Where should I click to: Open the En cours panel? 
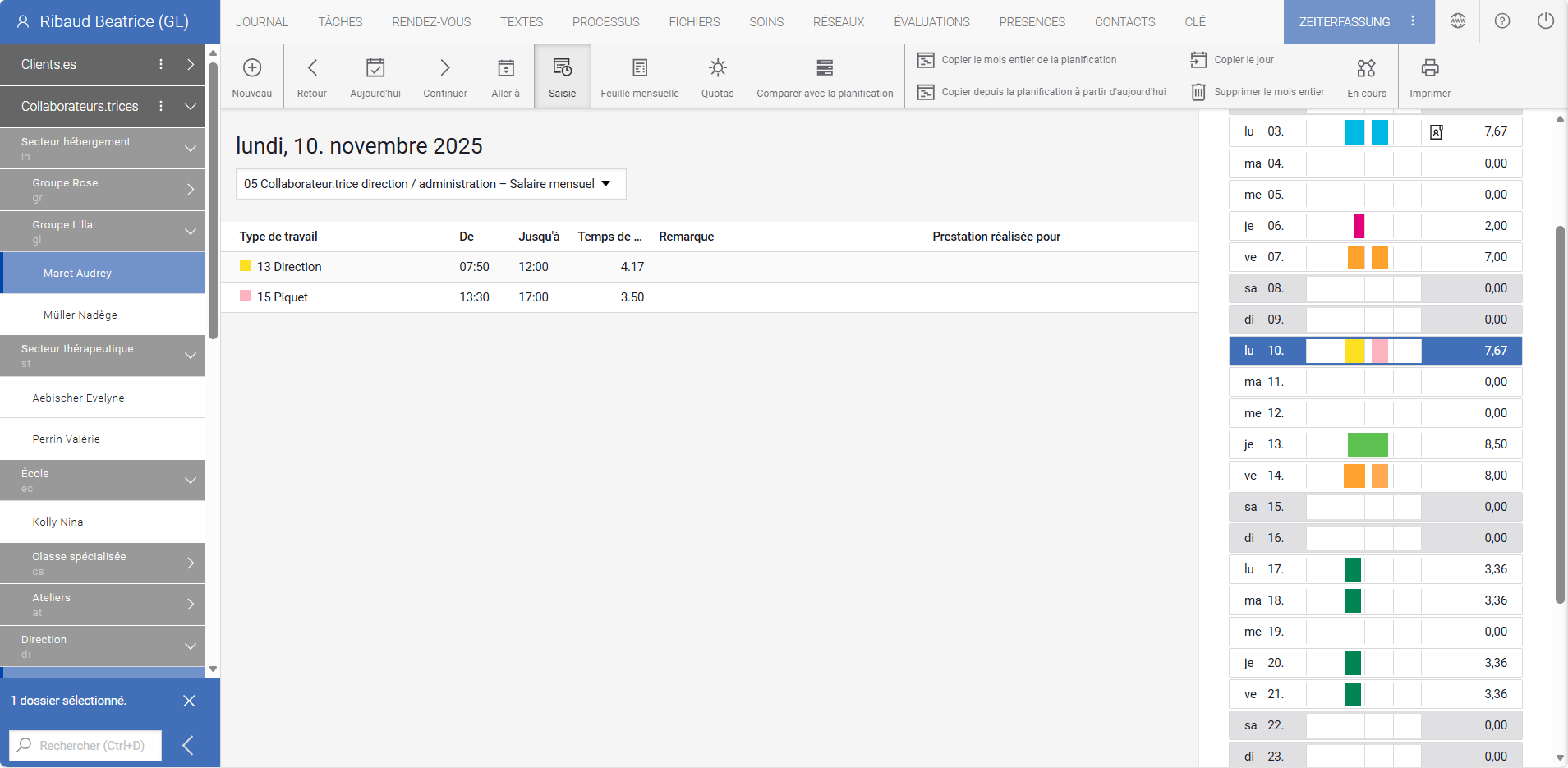pyautogui.click(x=1365, y=76)
